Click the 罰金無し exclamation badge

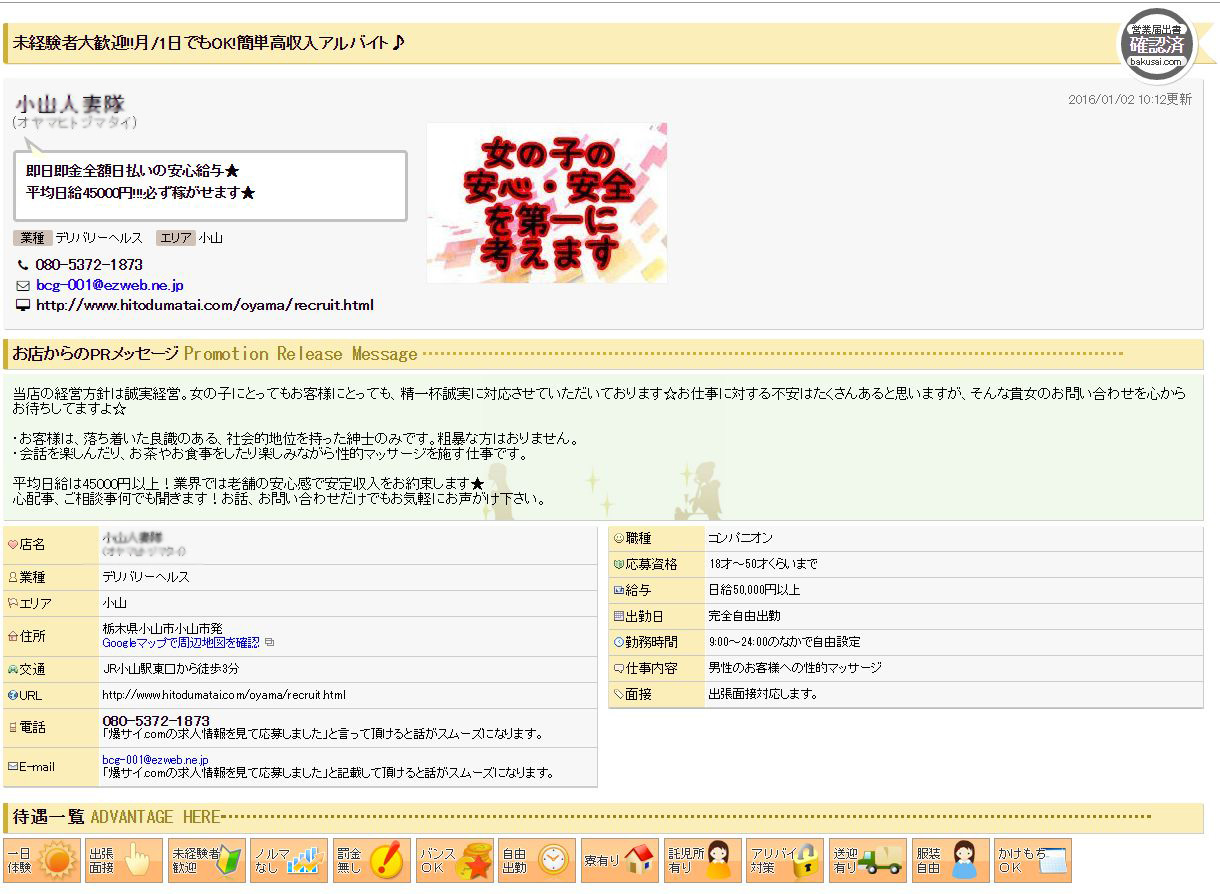(372, 860)
